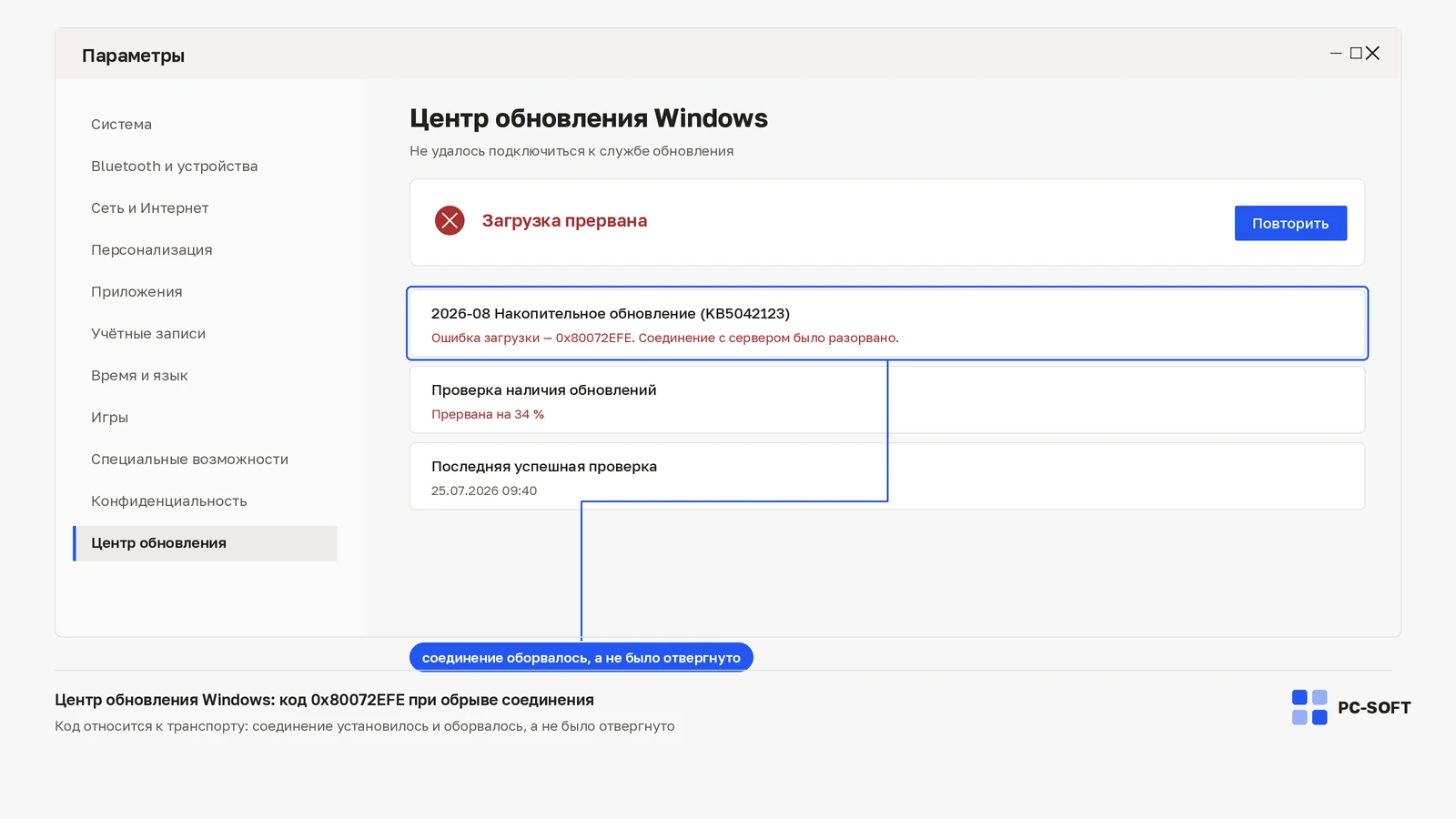Screen dimensions: 1456x819
Task: Open the Последняя успешная проверка card
Action: [887, 476]
